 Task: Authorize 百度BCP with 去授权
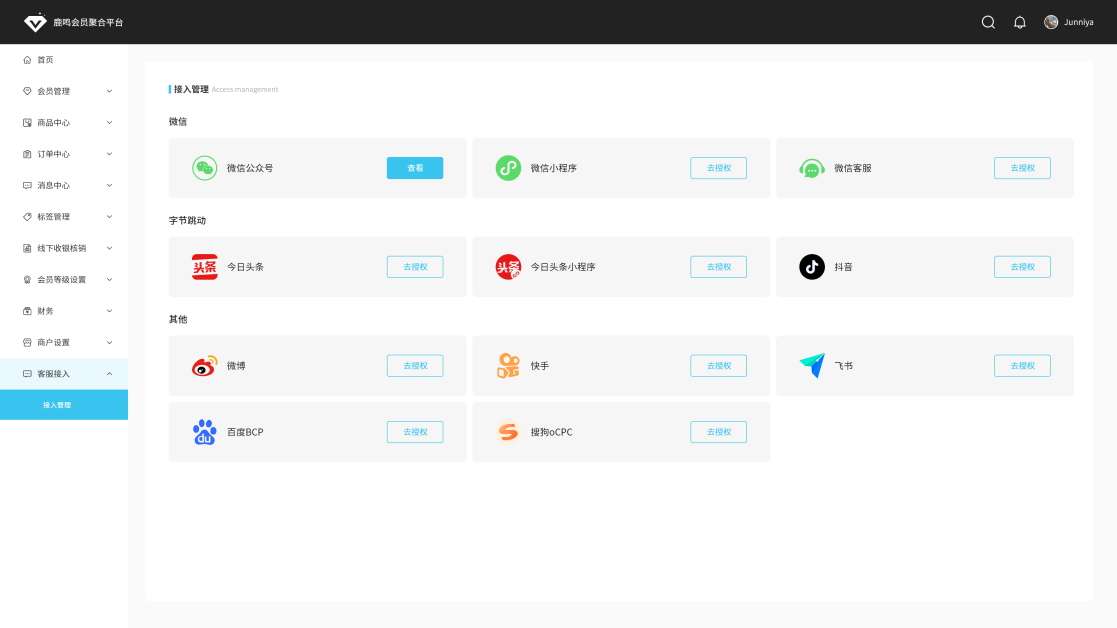click(x=415, y=432)
